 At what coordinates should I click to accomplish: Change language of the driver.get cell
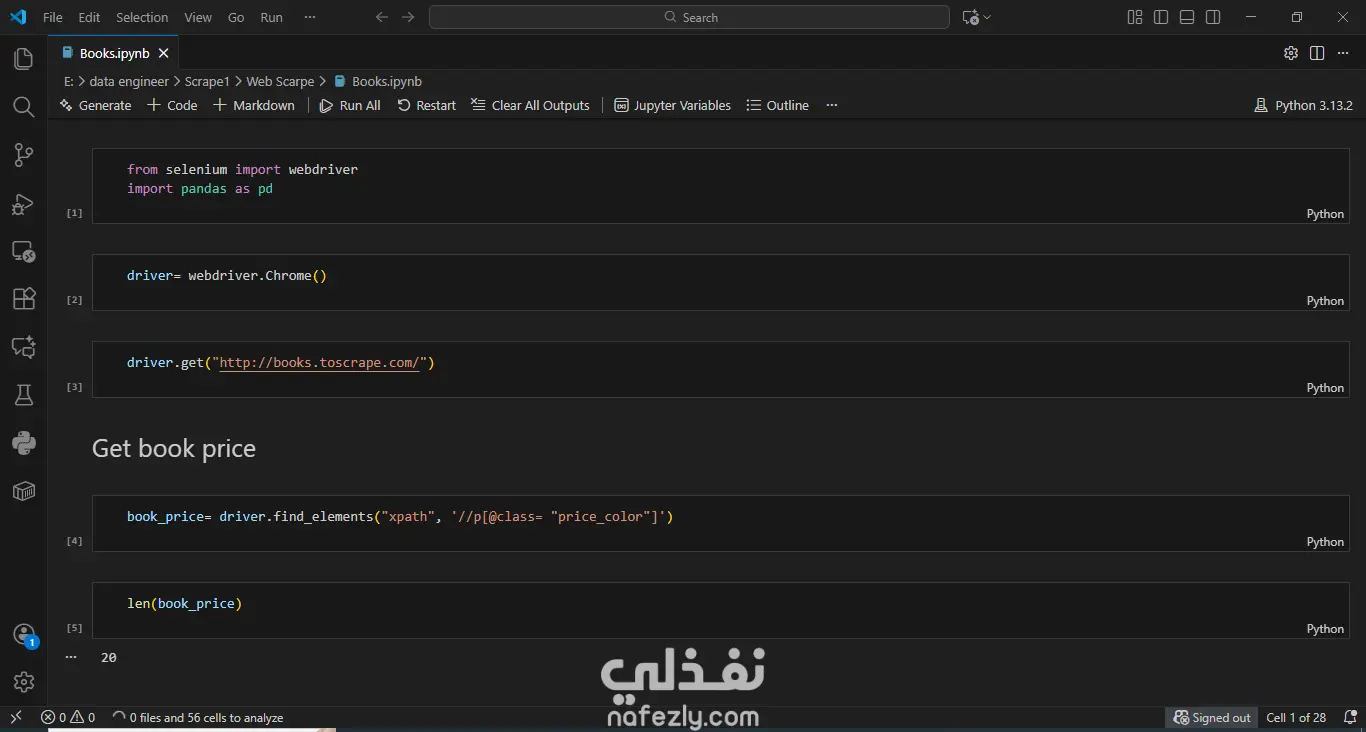coord(1325,388)
